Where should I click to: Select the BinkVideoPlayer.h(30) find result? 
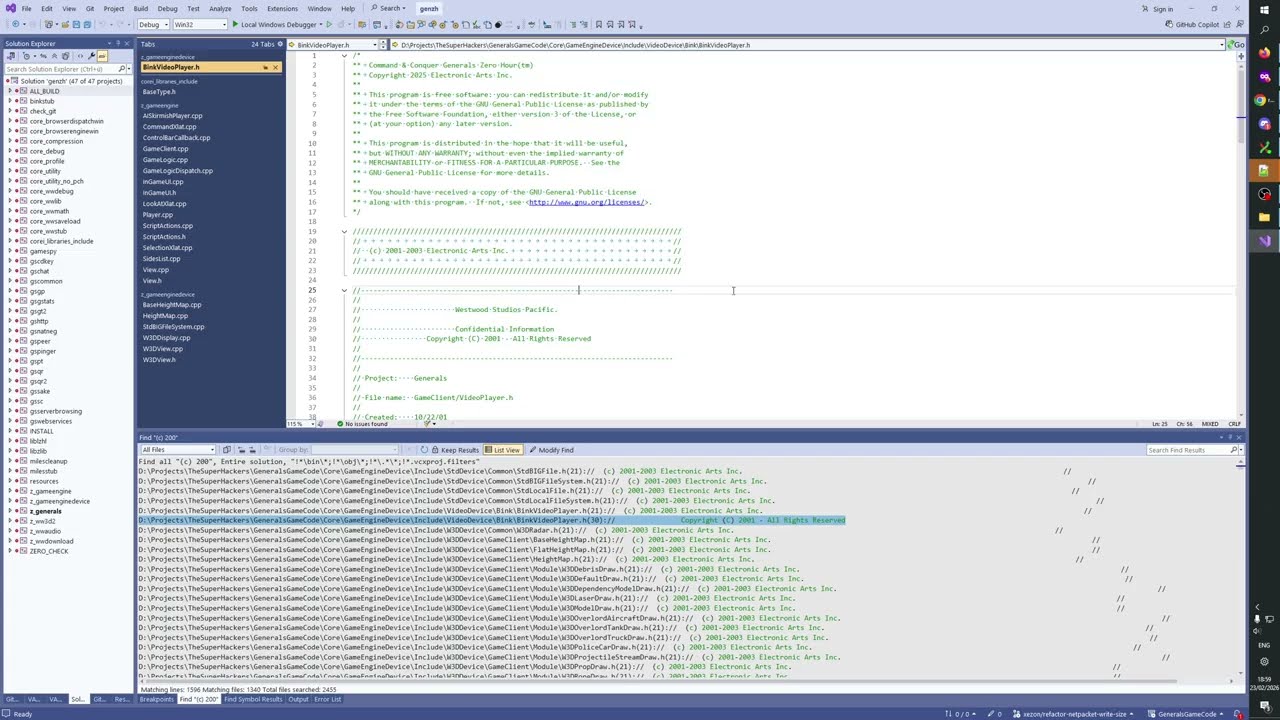click(x=492, y=521)
